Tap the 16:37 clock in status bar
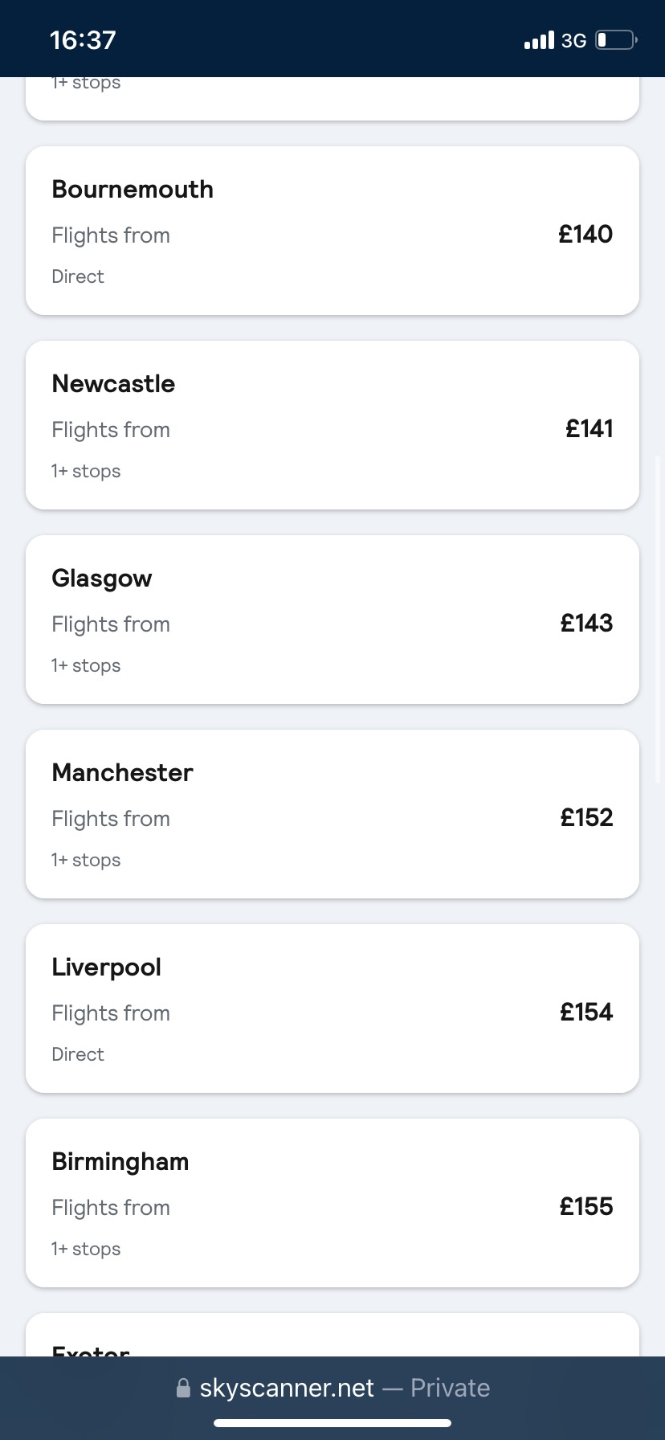This screenshot has height=1440, width=665. tap(83, 40)
